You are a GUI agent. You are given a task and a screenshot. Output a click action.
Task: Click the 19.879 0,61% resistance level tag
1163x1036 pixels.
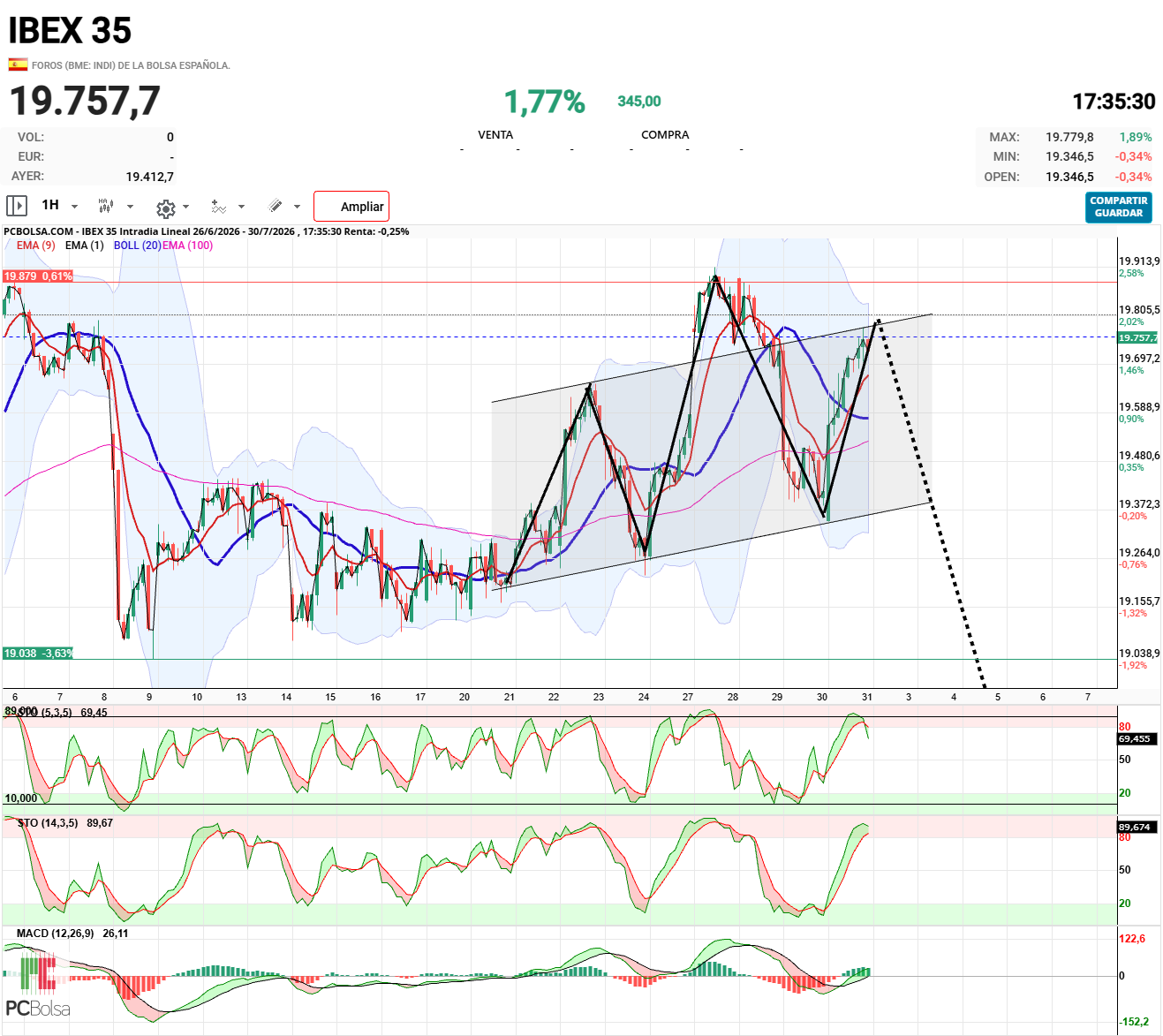[x=38, y=276]
